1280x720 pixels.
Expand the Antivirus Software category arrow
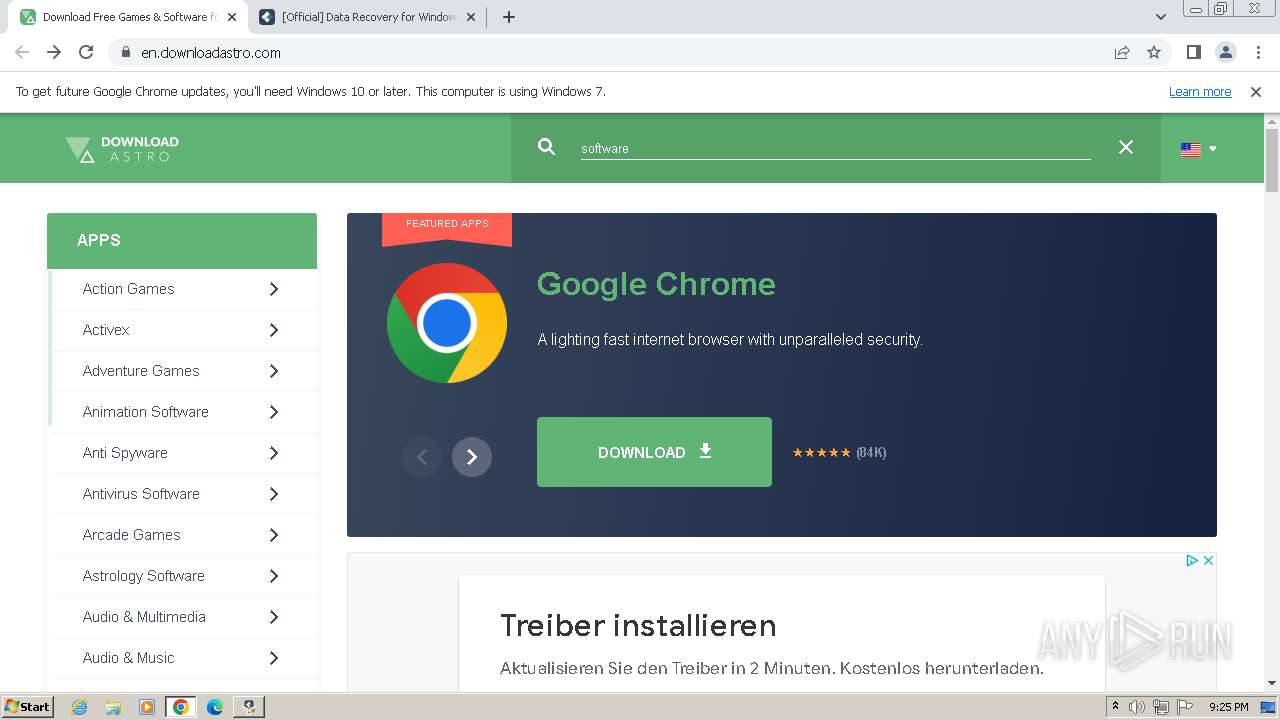[274, 494]
